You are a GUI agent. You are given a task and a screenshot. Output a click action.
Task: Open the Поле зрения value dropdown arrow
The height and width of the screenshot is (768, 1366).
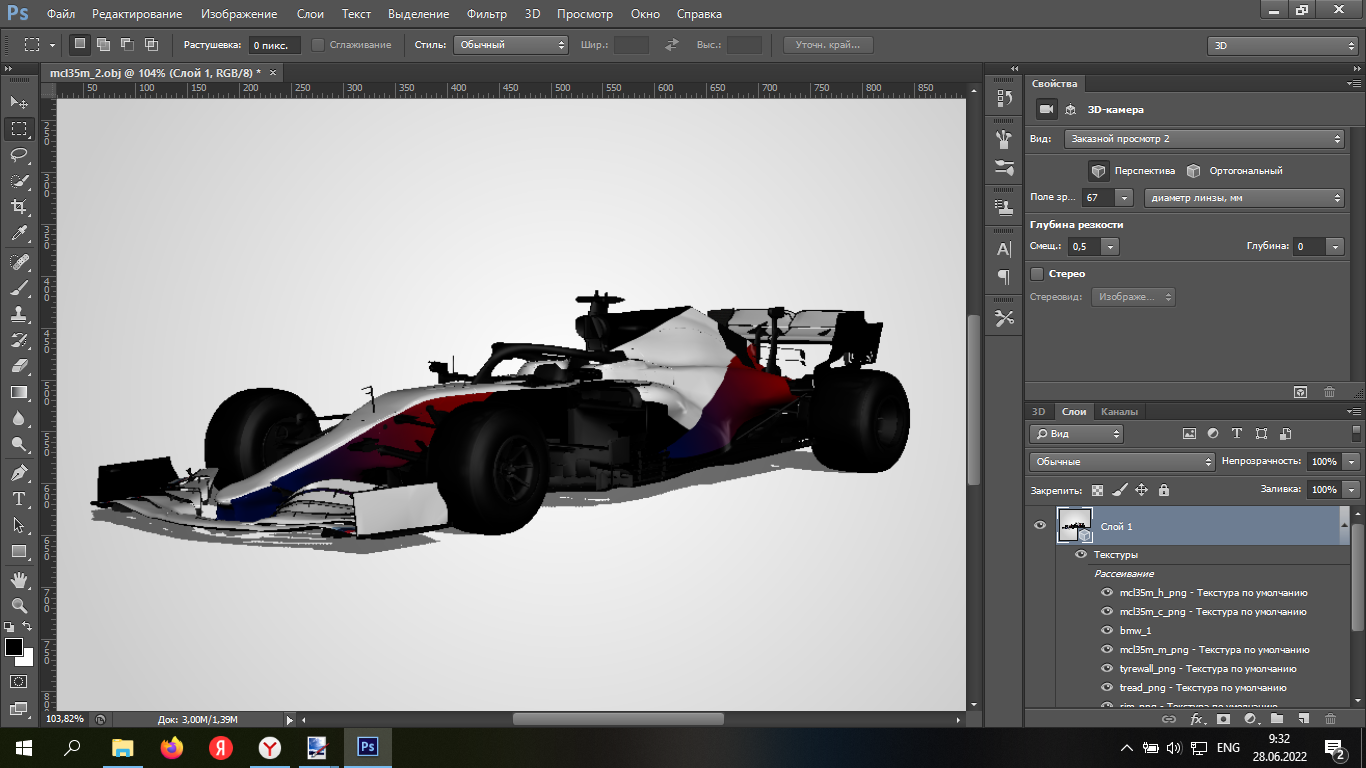pos(1124,198)
